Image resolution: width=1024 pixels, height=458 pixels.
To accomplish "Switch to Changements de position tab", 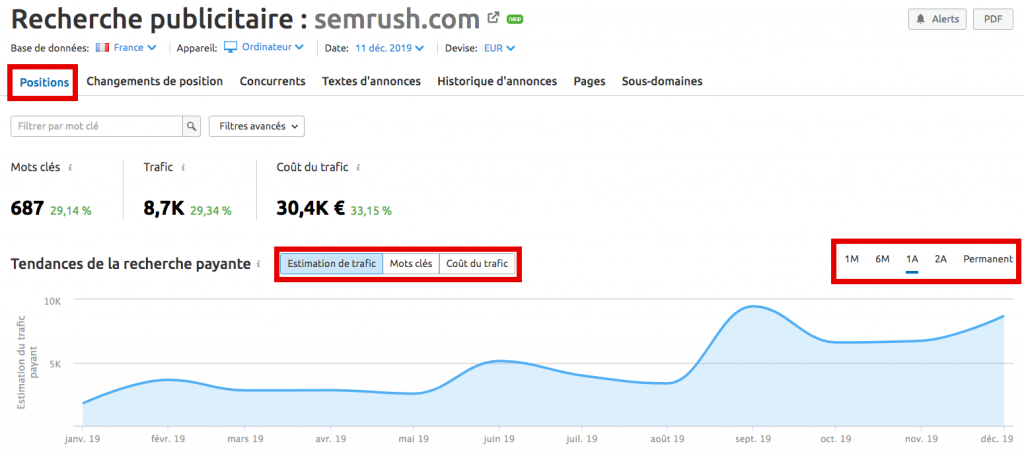I will [155, 82].
